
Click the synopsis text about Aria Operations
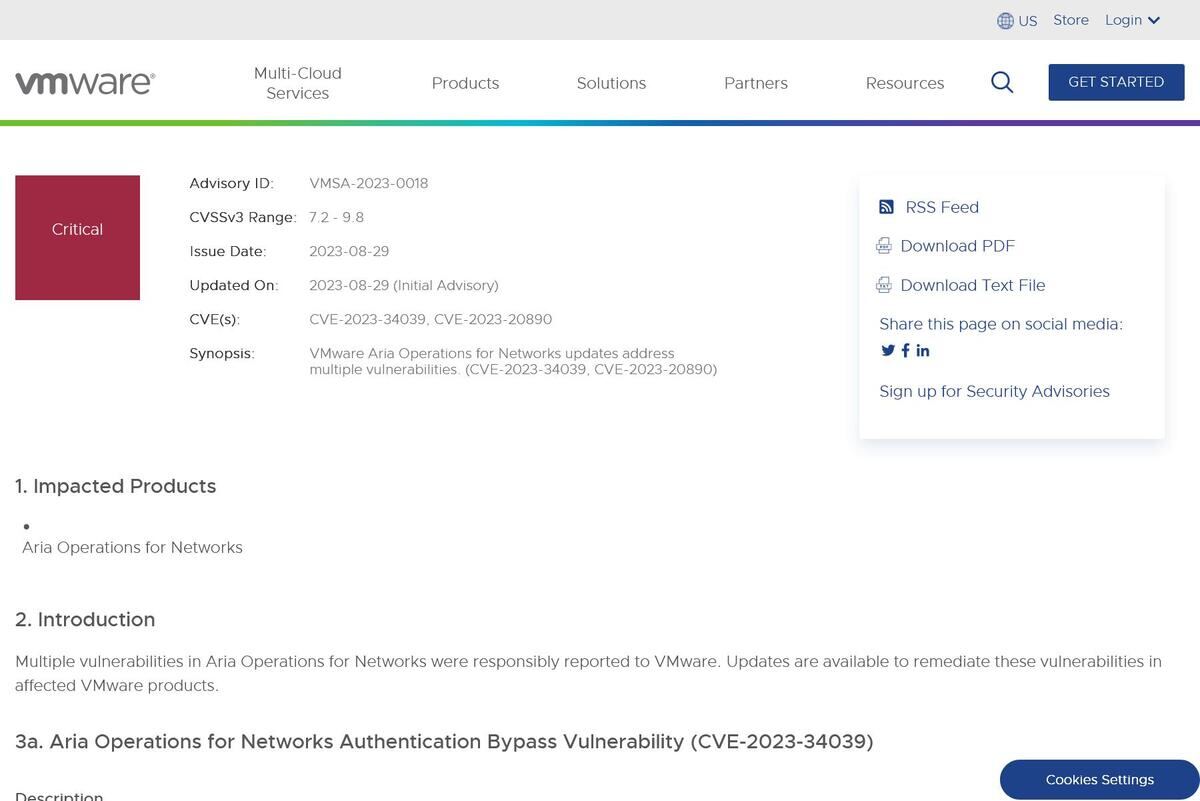tap(513, 361)
